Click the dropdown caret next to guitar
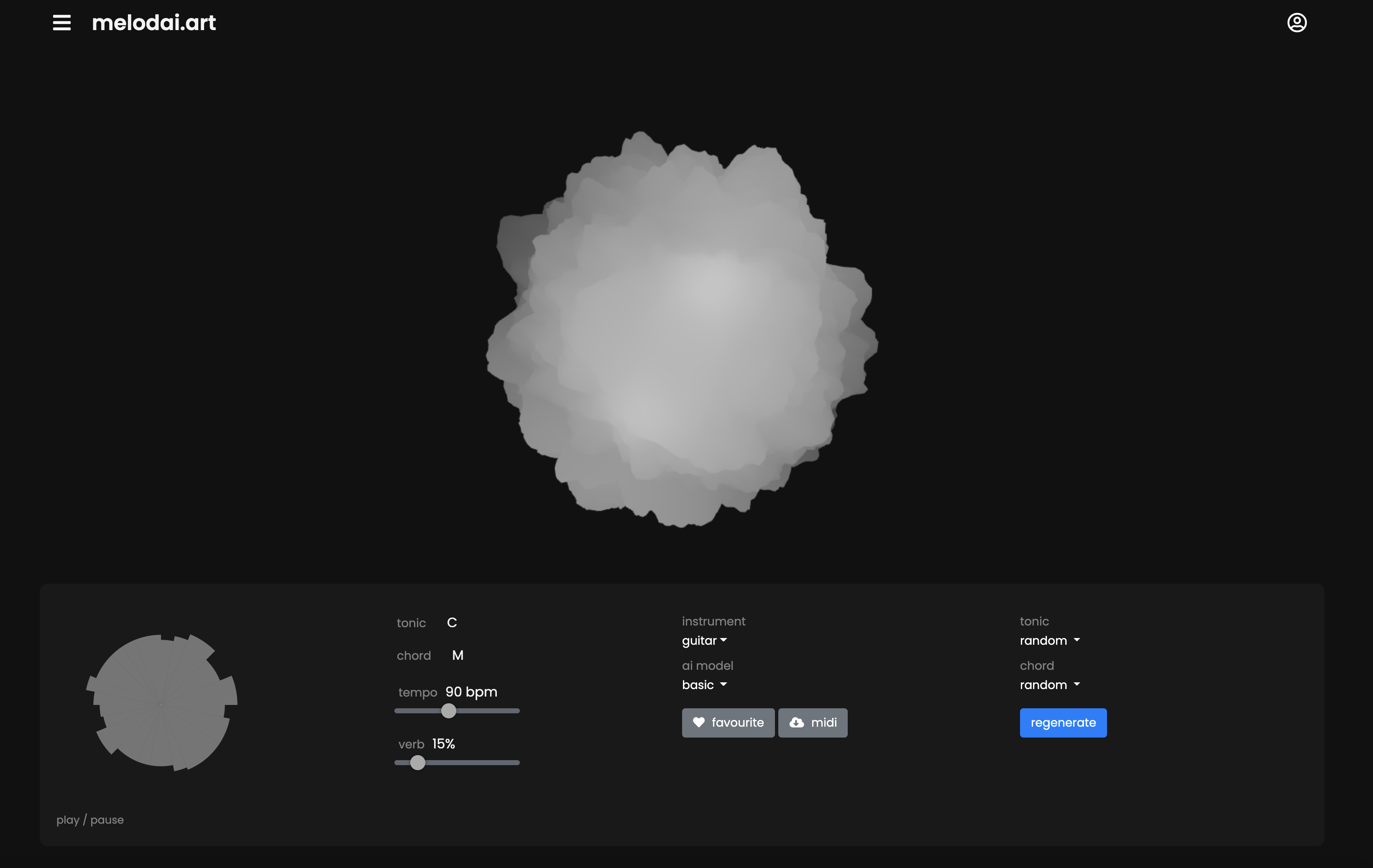 tap(724, 640)
